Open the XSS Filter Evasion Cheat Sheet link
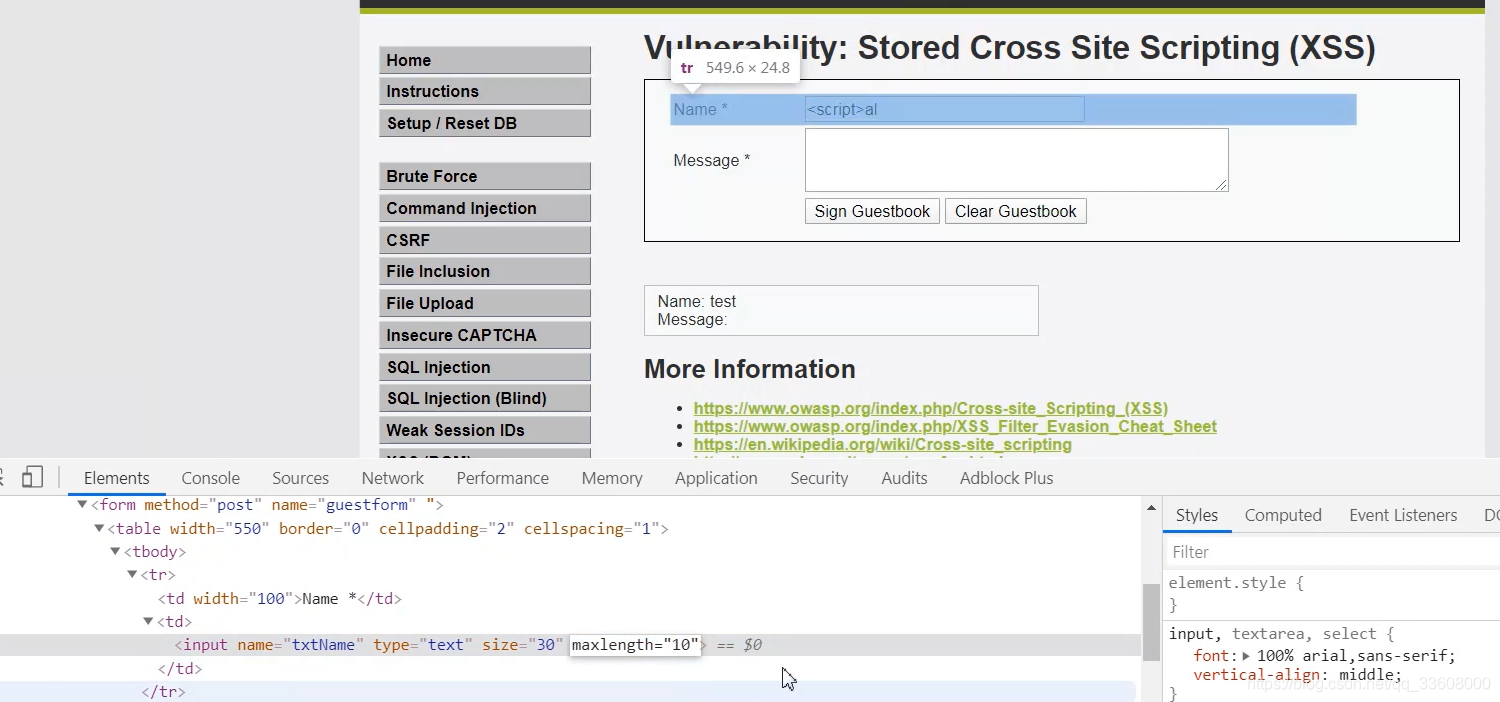The height and width of the screenshot is (702, 1500). tap(955, 426)
